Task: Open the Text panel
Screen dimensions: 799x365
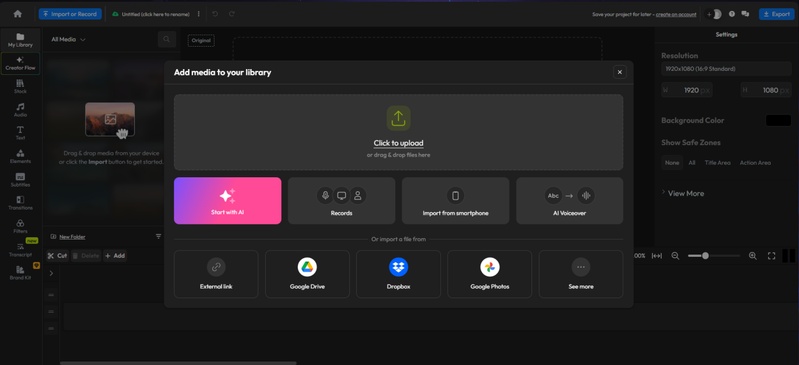Action: [x=20, y=133]
